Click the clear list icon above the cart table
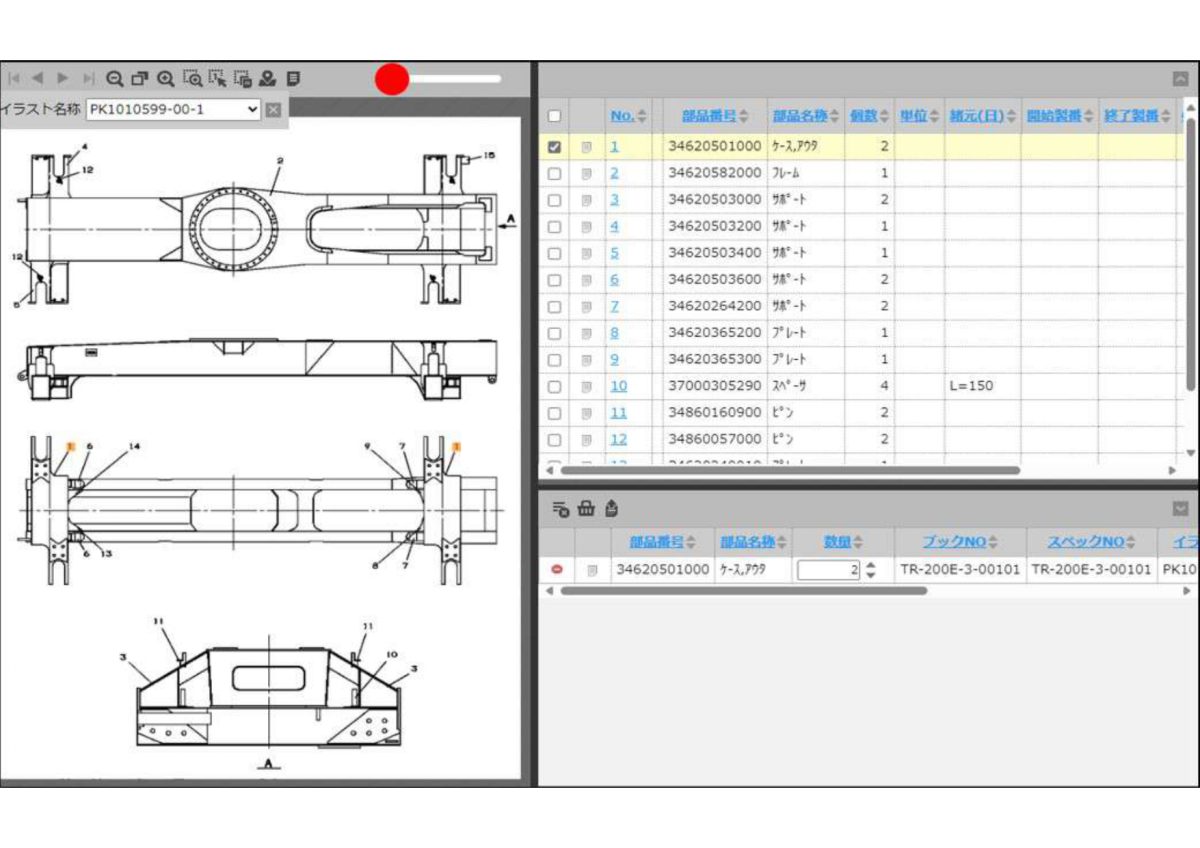The height and width of the screenshot is (848, 1200). tap(561, 509)
